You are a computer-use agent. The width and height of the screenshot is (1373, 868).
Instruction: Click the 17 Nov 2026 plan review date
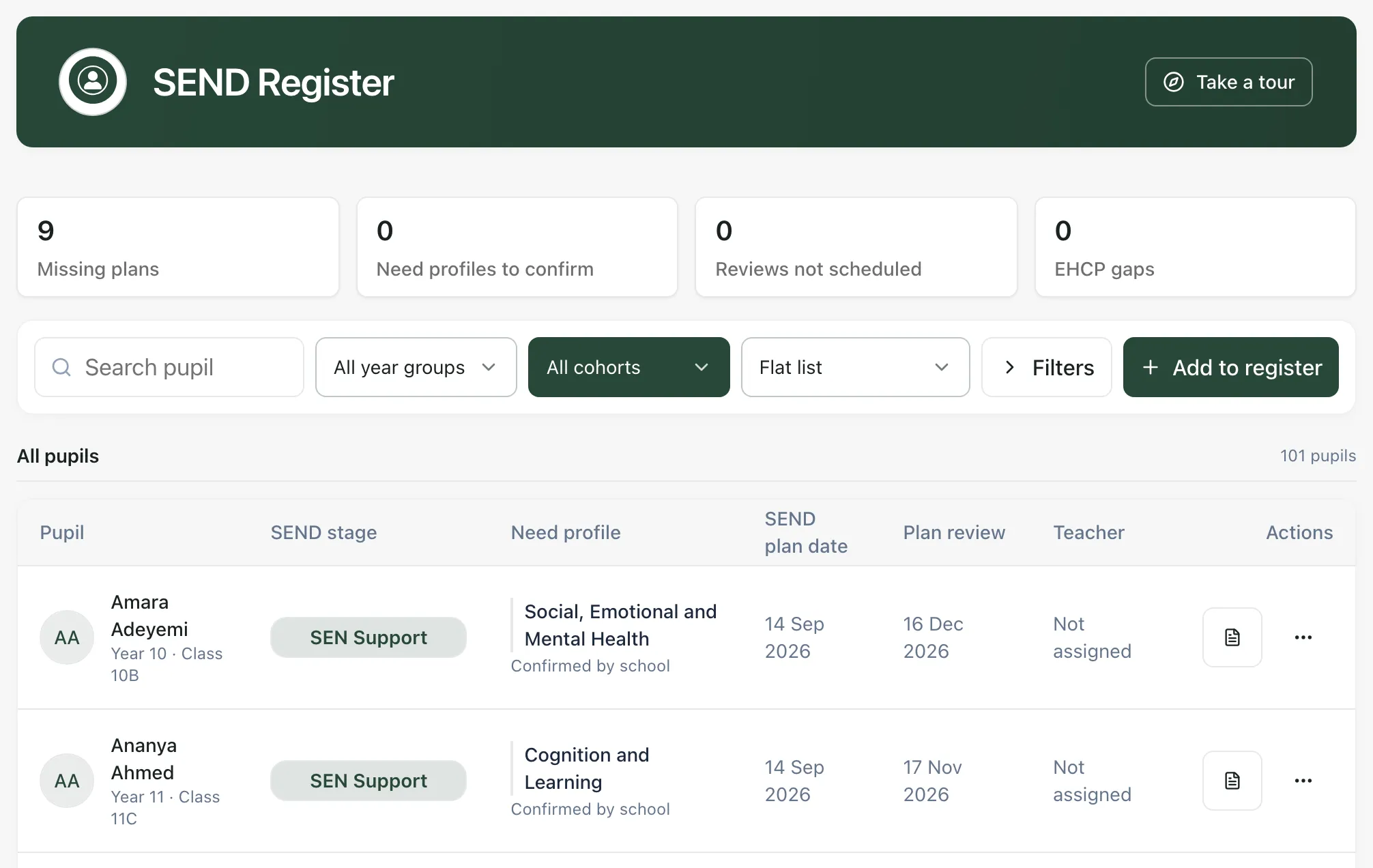pos(933,781)
